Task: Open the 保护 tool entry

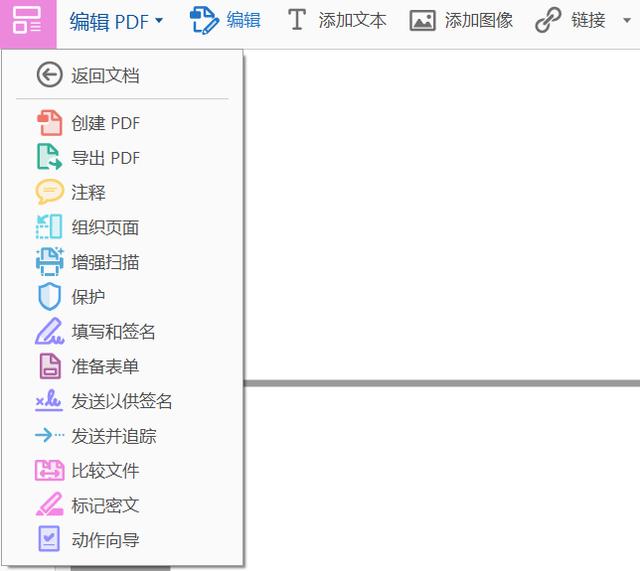Action: coord(88,297)
